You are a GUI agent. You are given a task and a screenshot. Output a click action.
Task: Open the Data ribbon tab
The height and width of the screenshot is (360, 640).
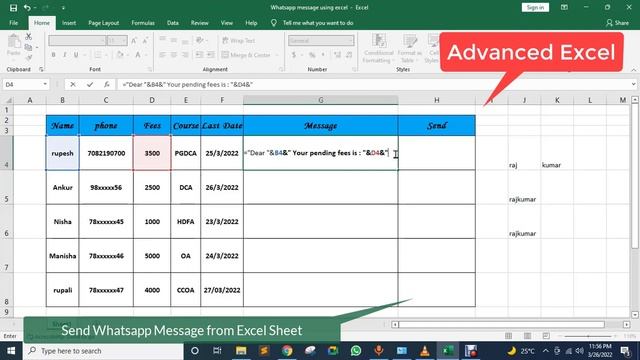pos(173,23)
